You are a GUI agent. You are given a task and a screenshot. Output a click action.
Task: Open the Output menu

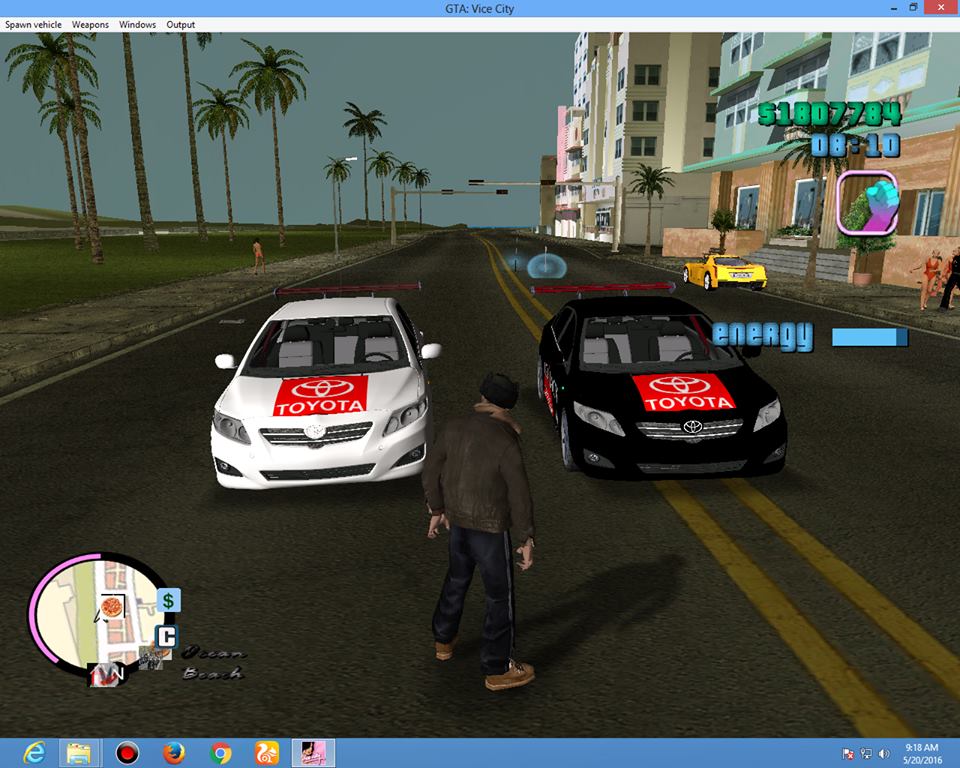[180, 24]
